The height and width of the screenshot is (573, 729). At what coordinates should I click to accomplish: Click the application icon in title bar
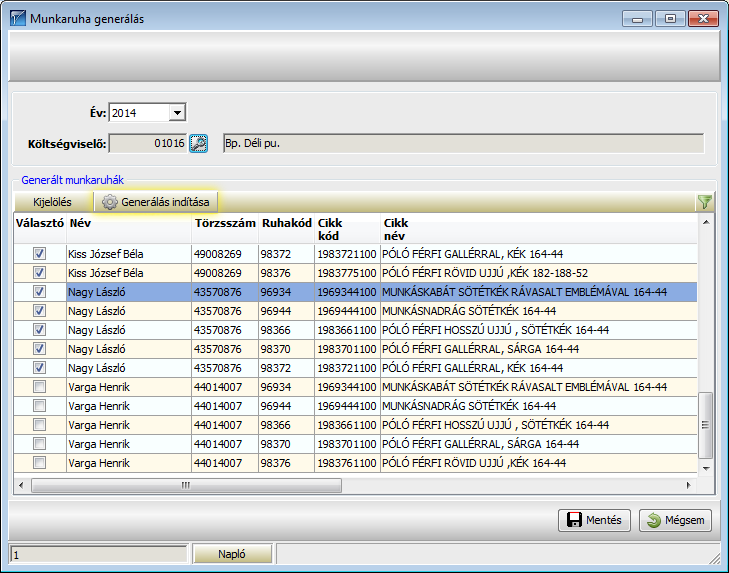pos(18,19)
